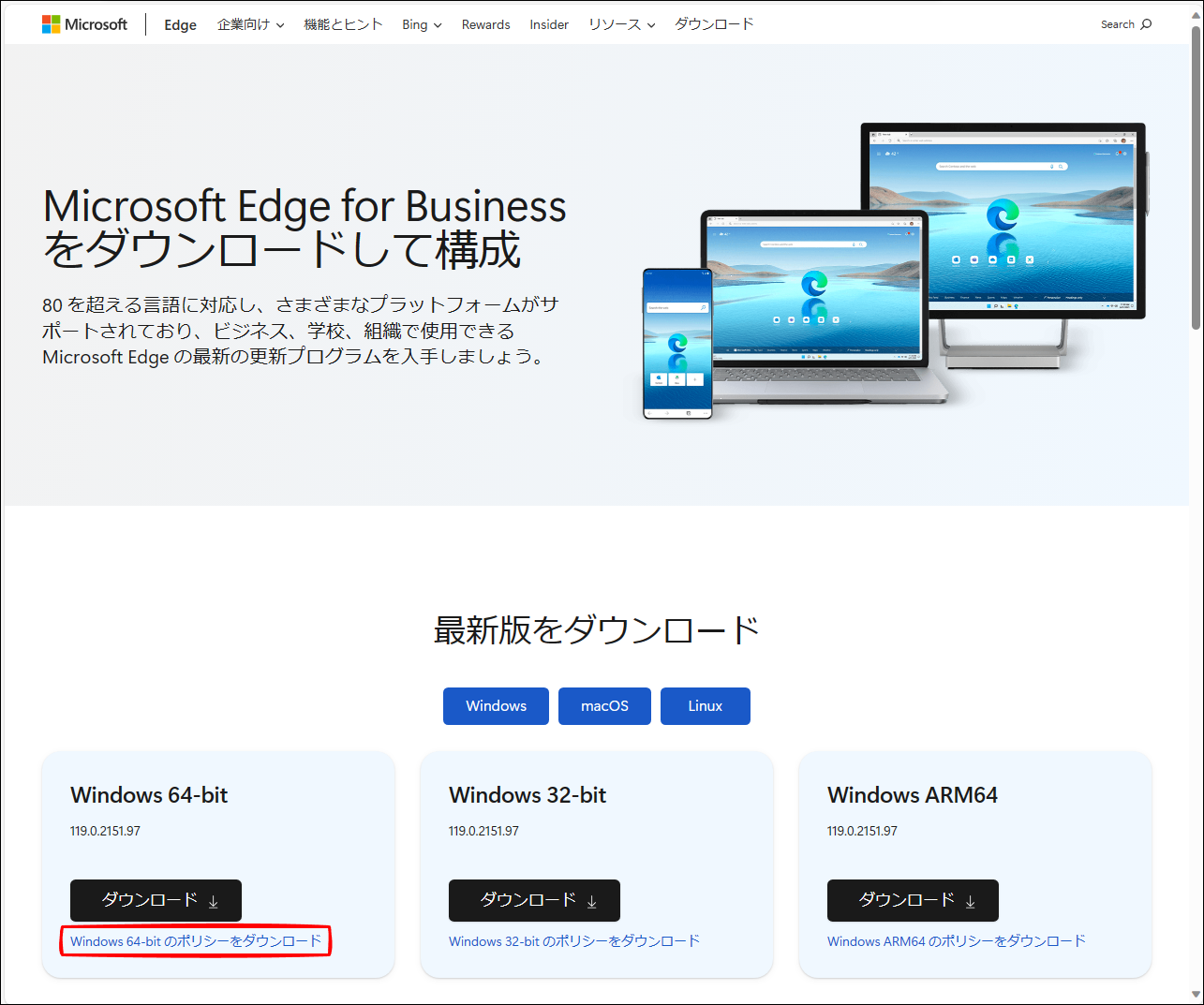Click the Microsoft logo in header

click(84, 24)
